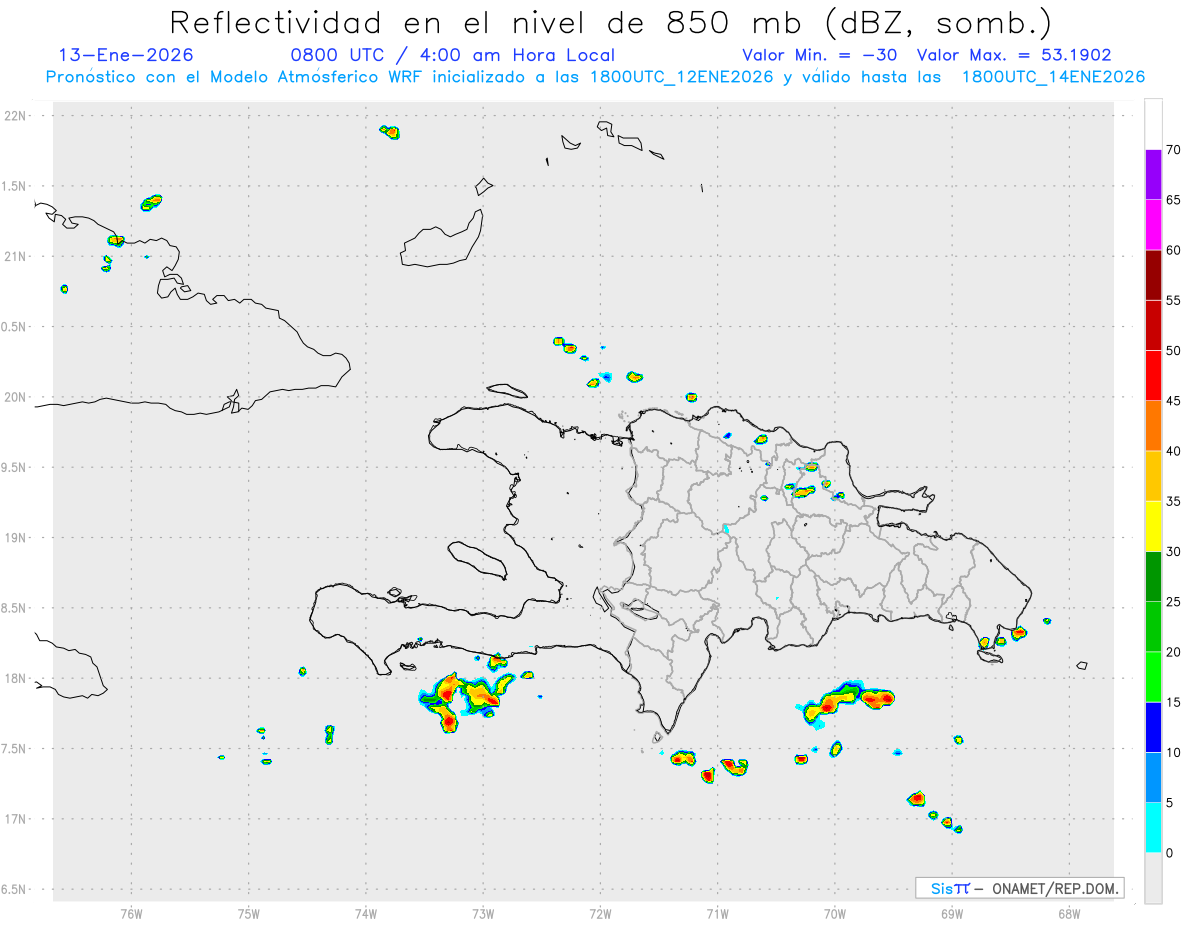Screen dimensions: 1200x927
Task: Click the '70W' longitude label
Action: pyautogui.click(x=835, y=914)
